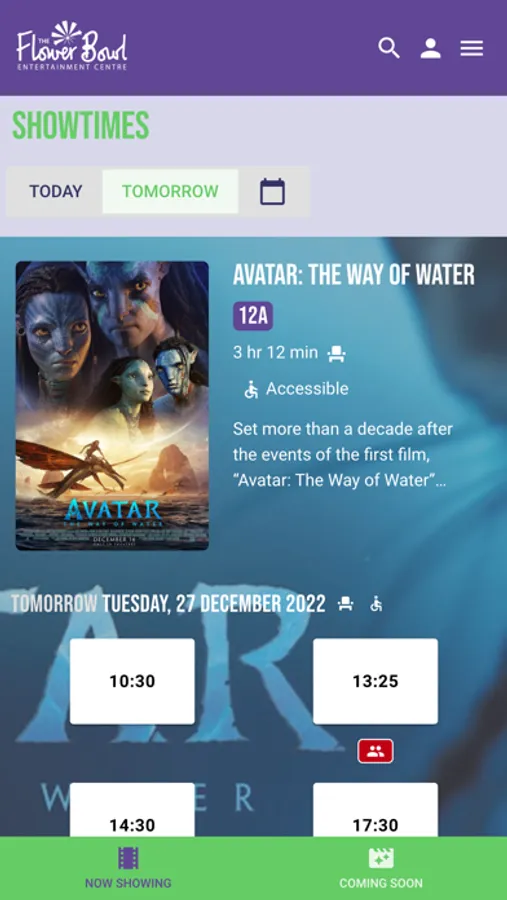Book the 17:30 showing
Screen dimensions: 507x900
pos(376,810)
